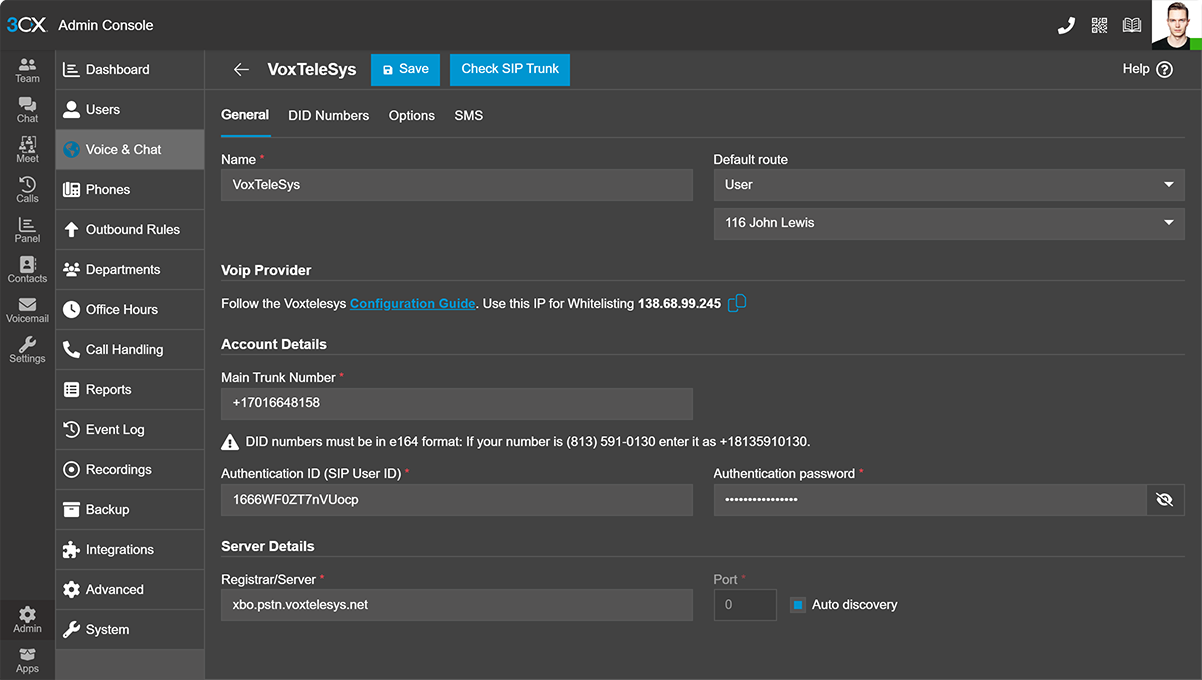Open the book guide icon in header
1202x680 pixels.
1132,25
